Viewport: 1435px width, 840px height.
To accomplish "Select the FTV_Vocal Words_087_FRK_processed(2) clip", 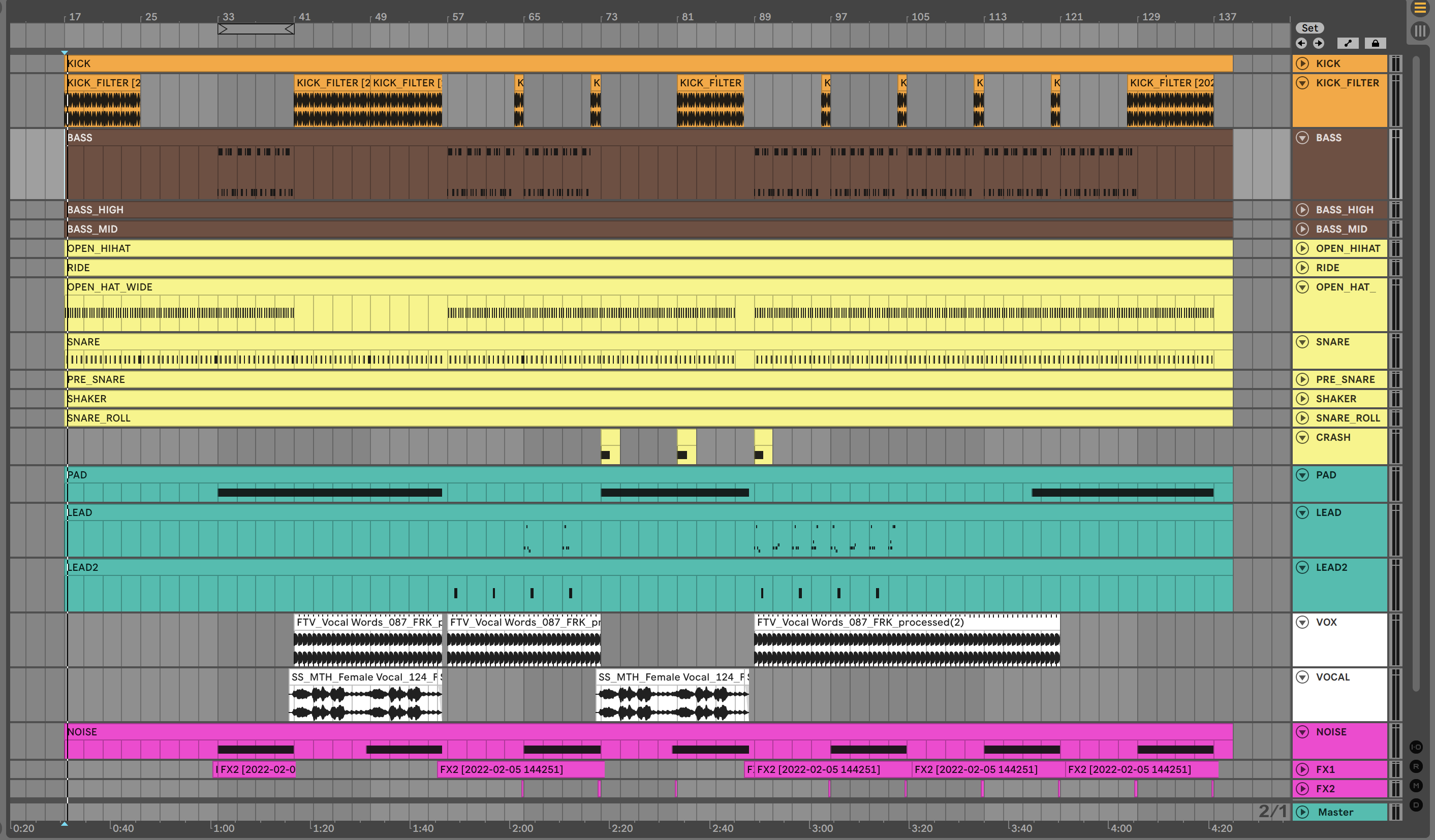I will click(x=907, y=640).
